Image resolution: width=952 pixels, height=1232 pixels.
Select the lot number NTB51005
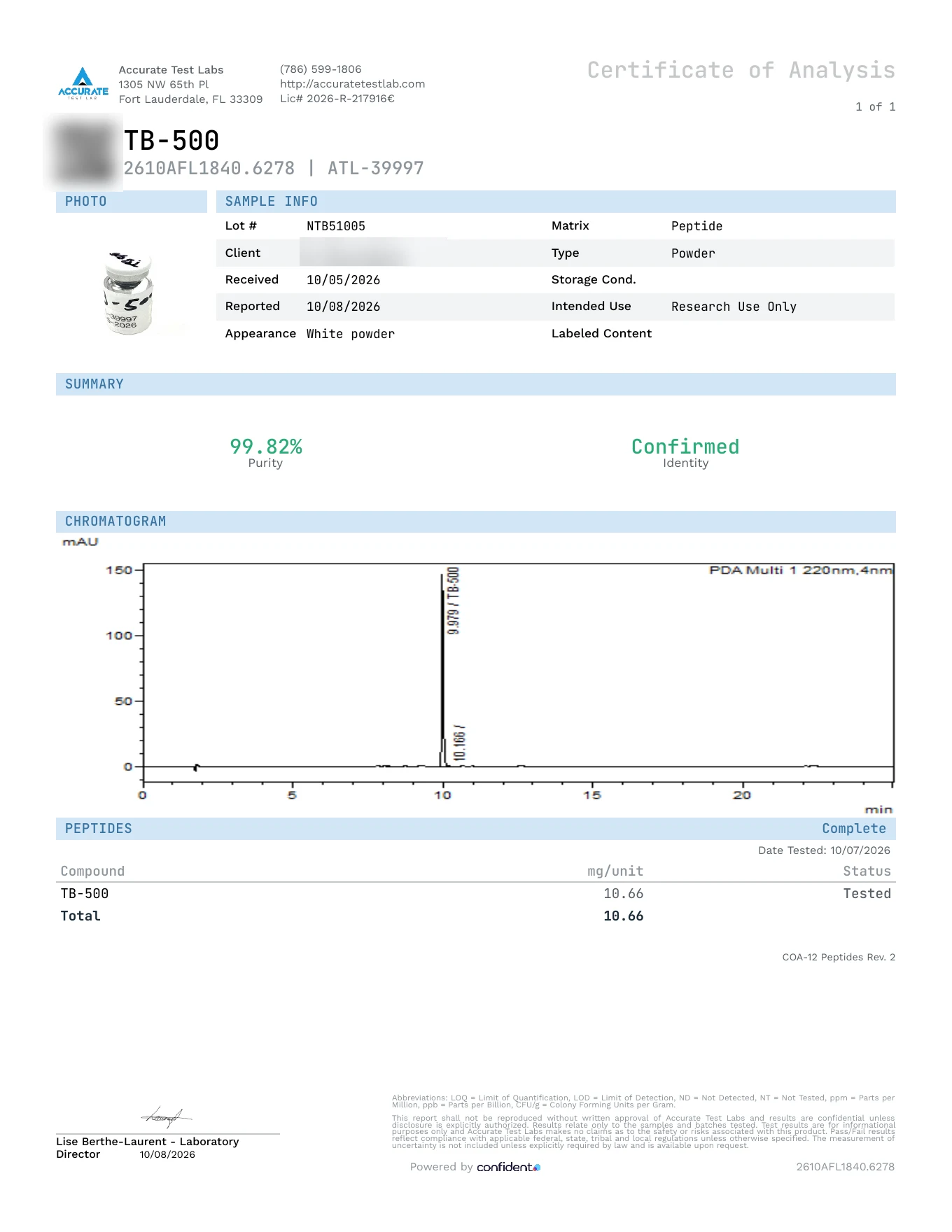tap(336, 226)
